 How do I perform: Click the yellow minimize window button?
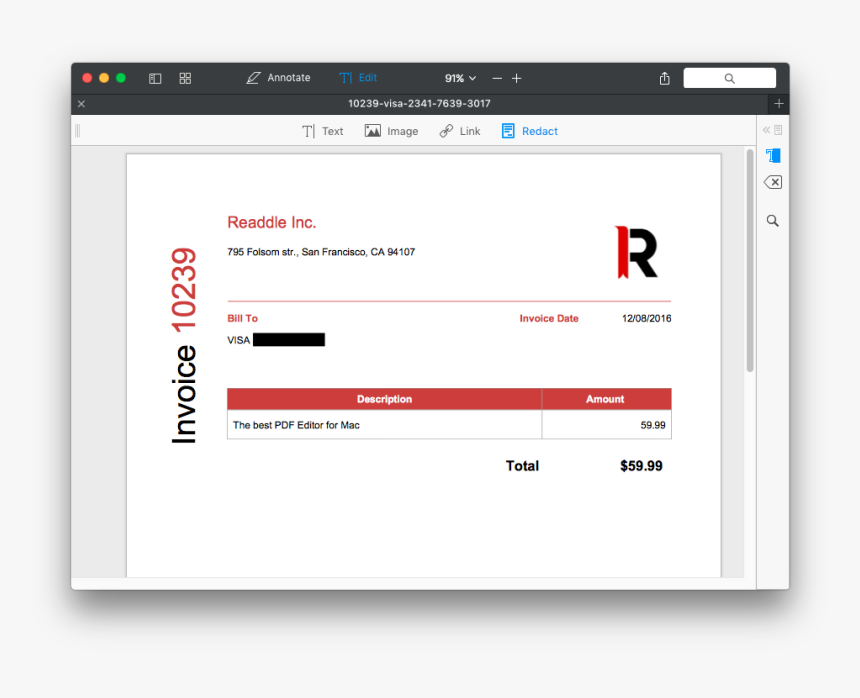pyautogui.click(x=104, y=78)
